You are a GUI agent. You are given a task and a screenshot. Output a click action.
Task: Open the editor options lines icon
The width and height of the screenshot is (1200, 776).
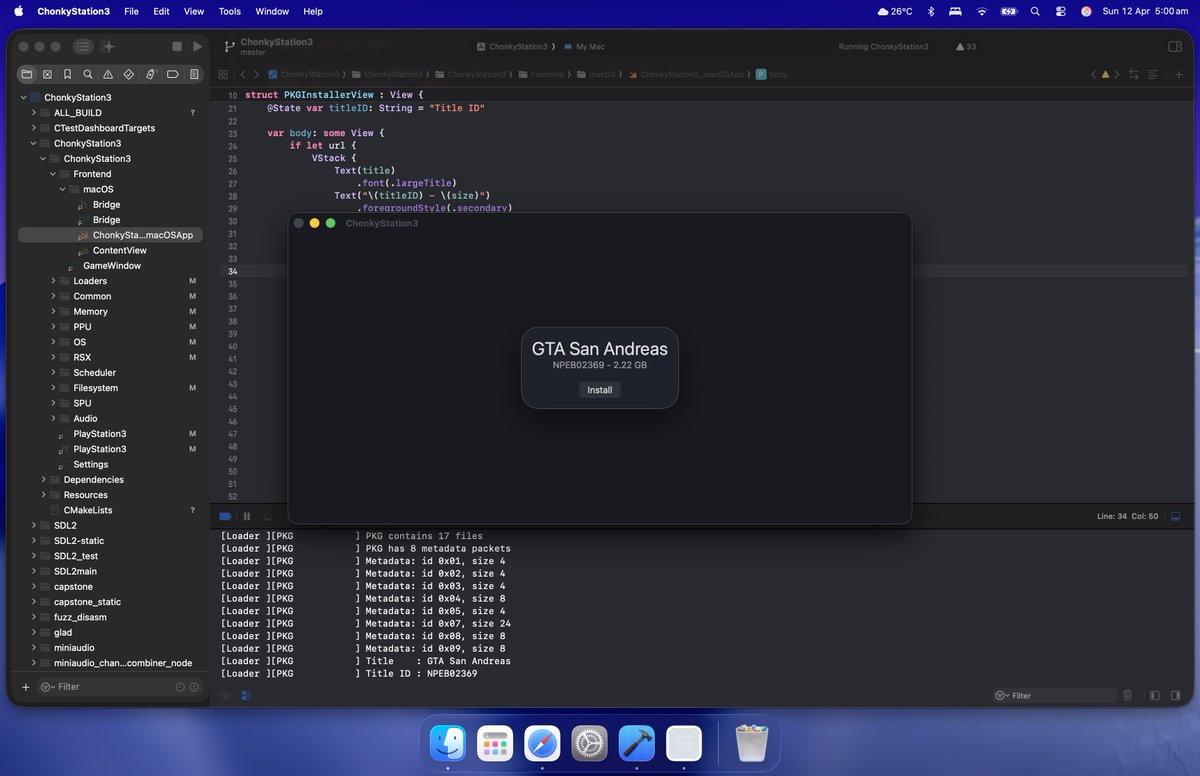click(x=1154, y=74)
